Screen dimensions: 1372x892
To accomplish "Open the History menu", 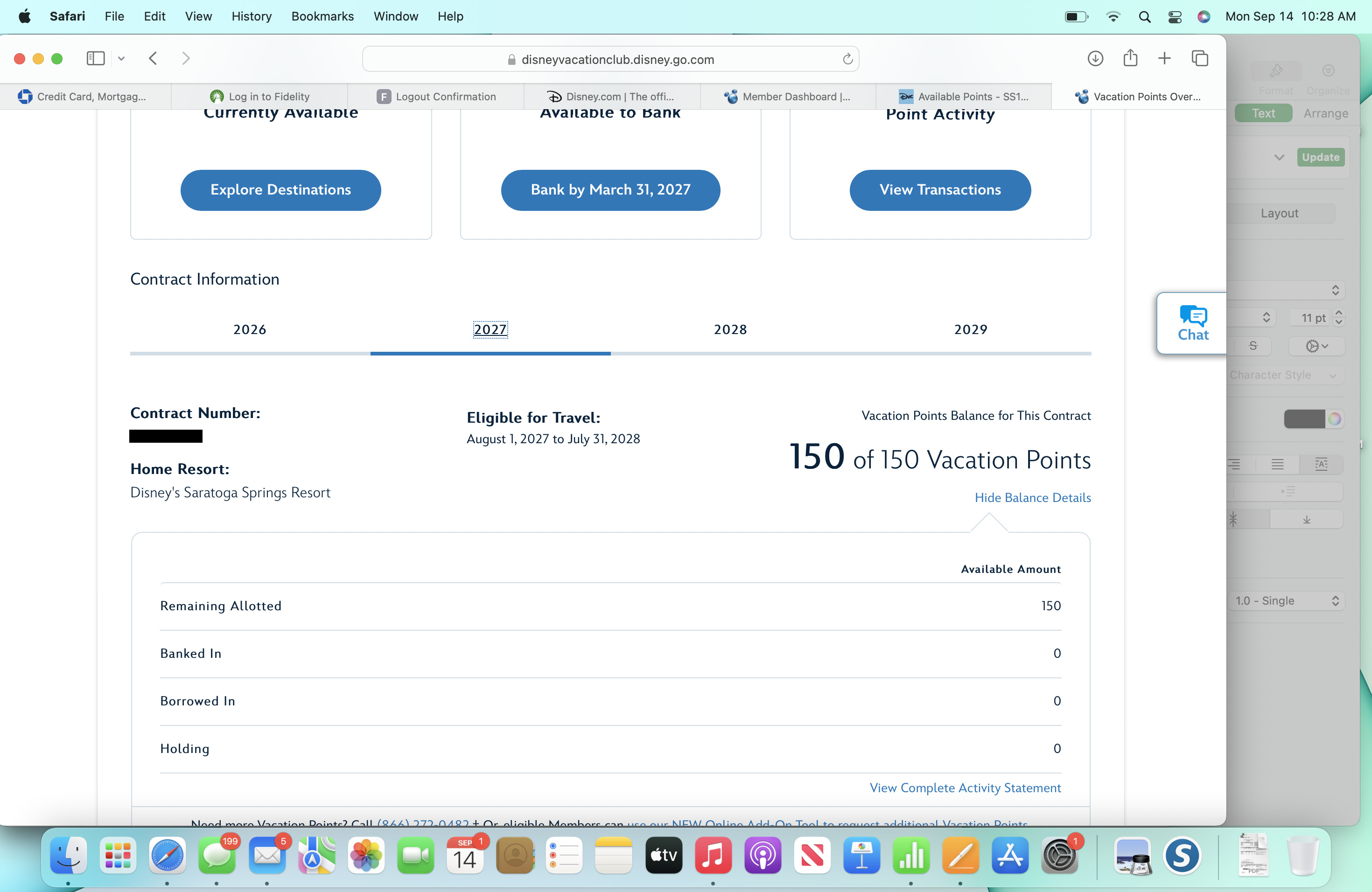I will [252, 16].
